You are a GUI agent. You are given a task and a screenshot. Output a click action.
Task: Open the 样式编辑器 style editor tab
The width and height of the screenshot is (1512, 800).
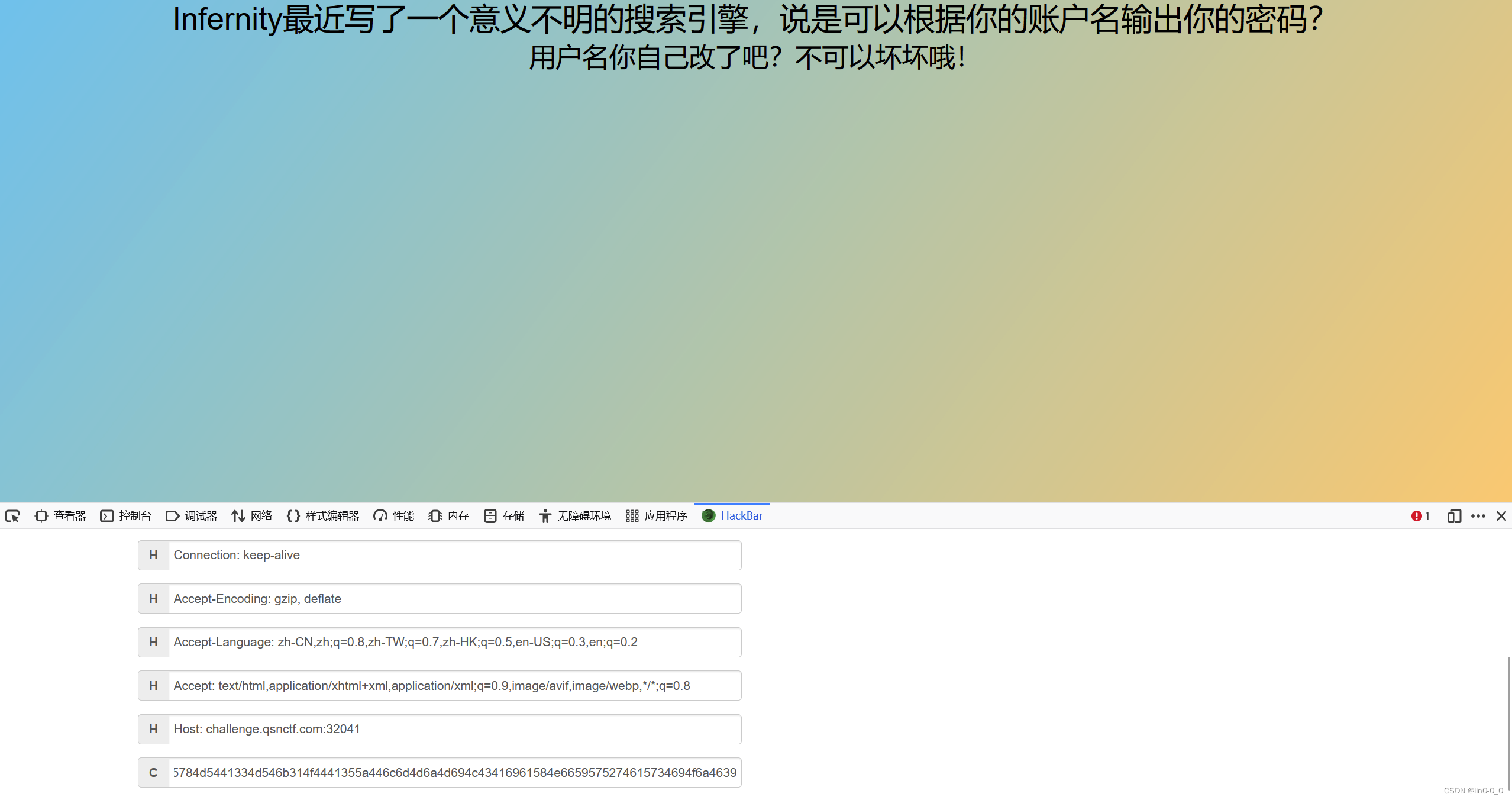[323, 516]
